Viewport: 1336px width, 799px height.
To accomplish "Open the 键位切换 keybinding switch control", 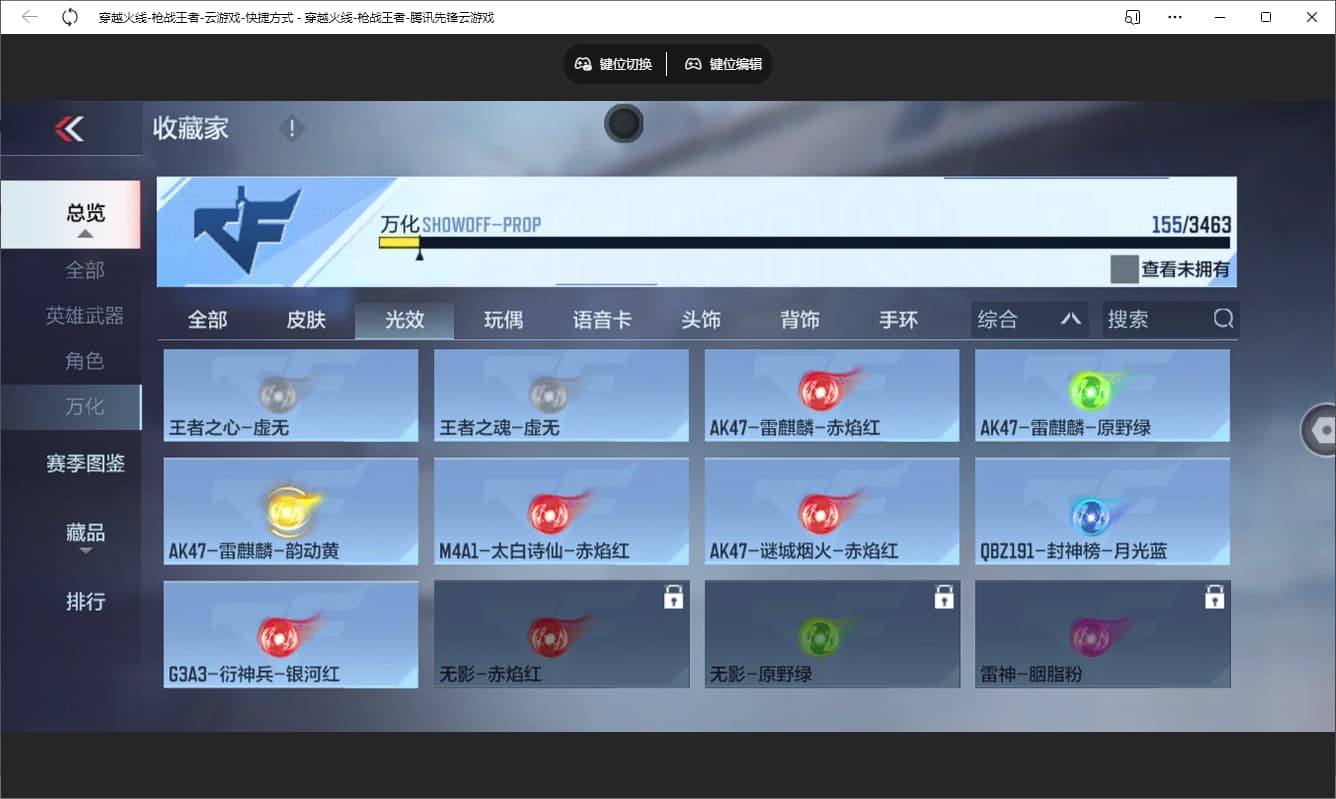I will click(x=613, y=64).
